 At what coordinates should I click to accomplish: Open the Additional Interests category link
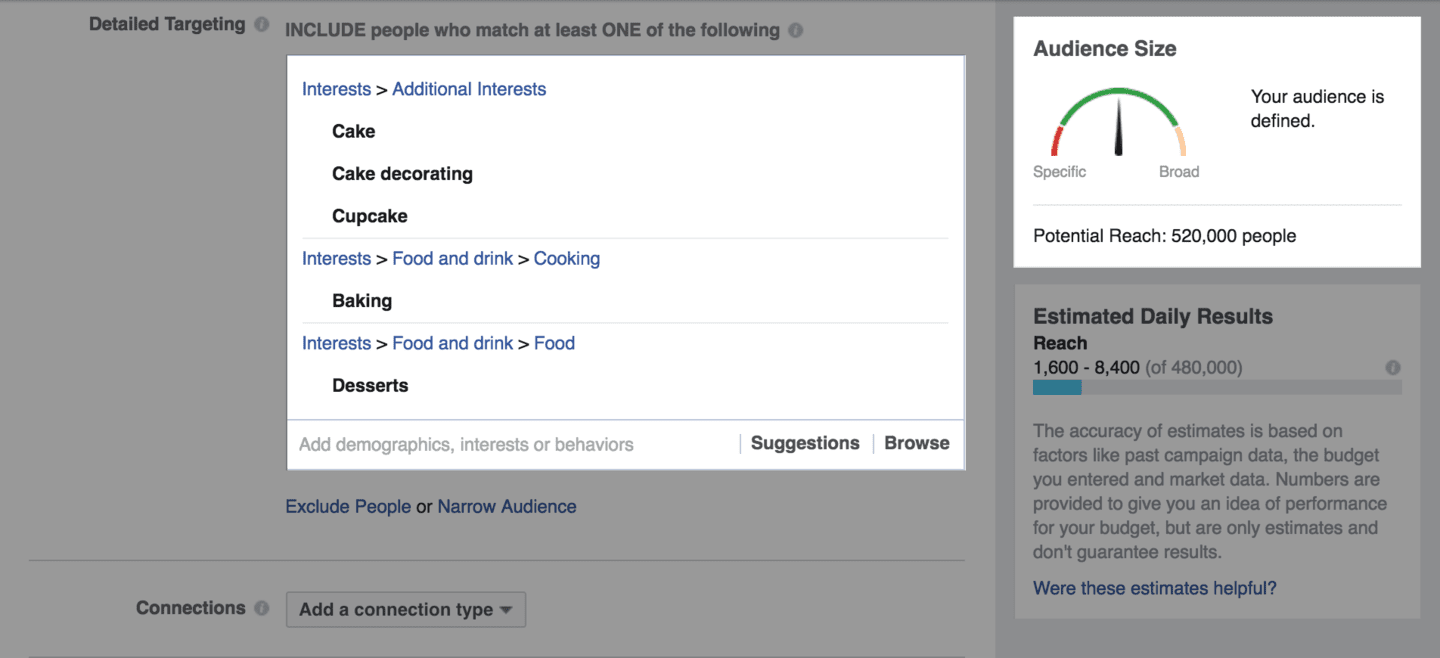[469, 89]
